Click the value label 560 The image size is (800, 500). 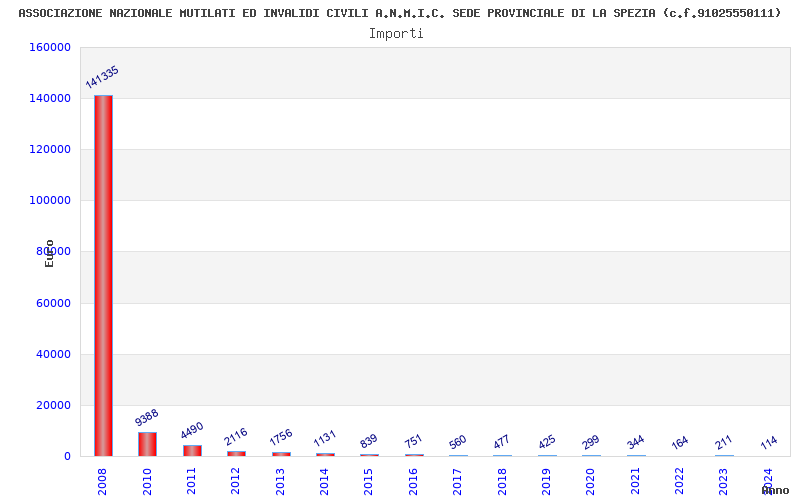coord(458,442)
